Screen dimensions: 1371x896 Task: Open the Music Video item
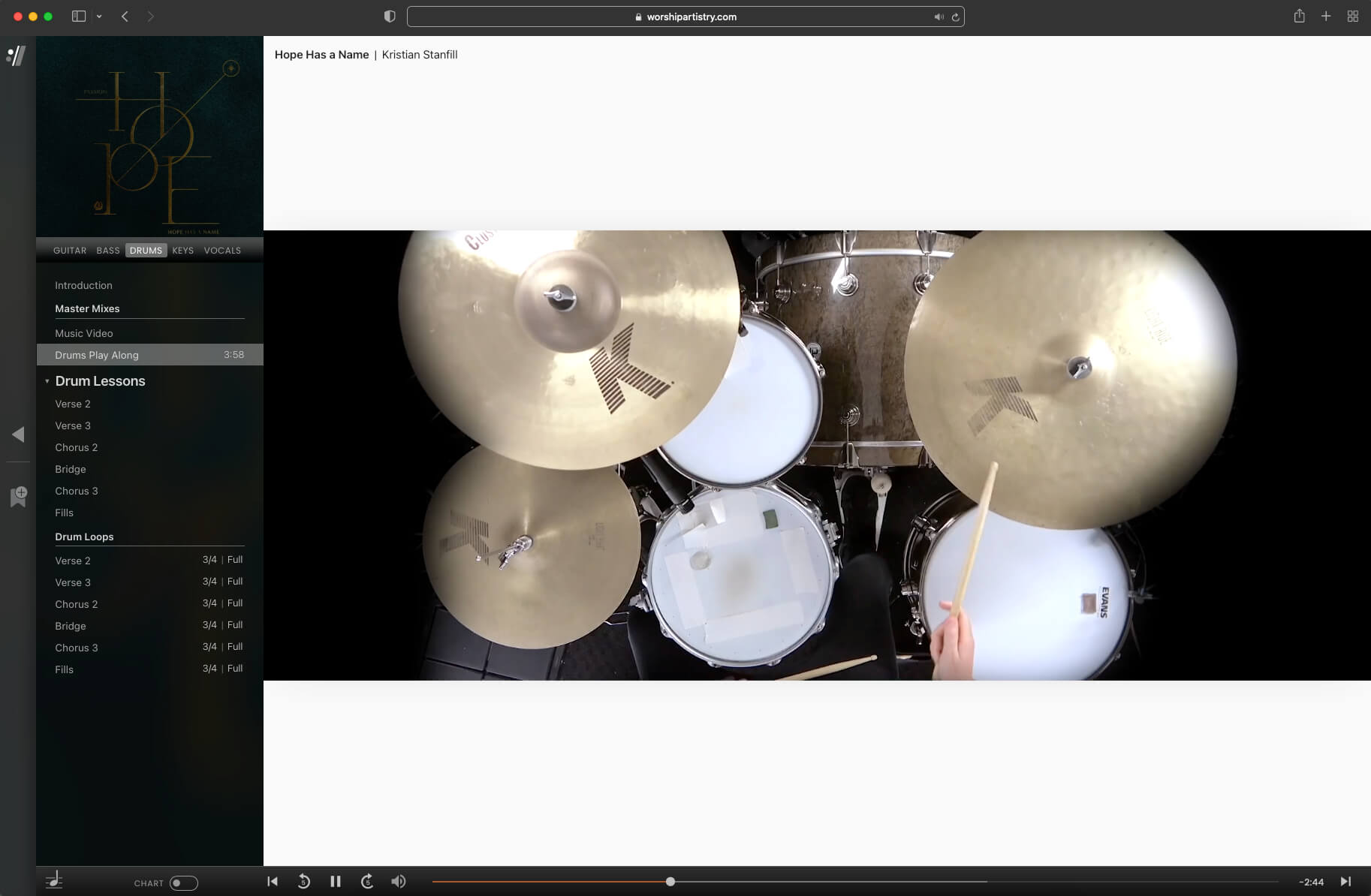click(x=84, y=333)
